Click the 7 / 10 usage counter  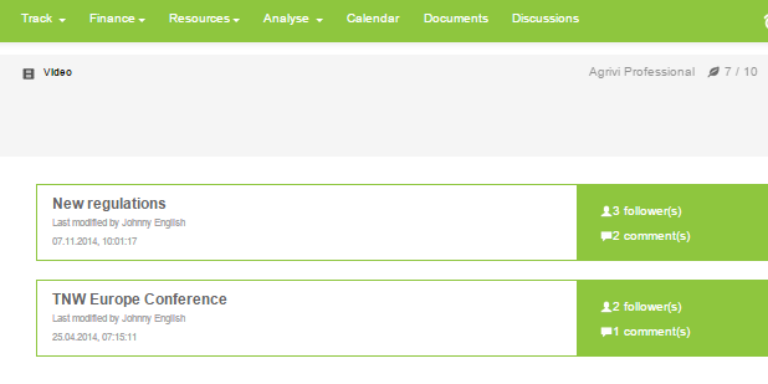[741, 72]
